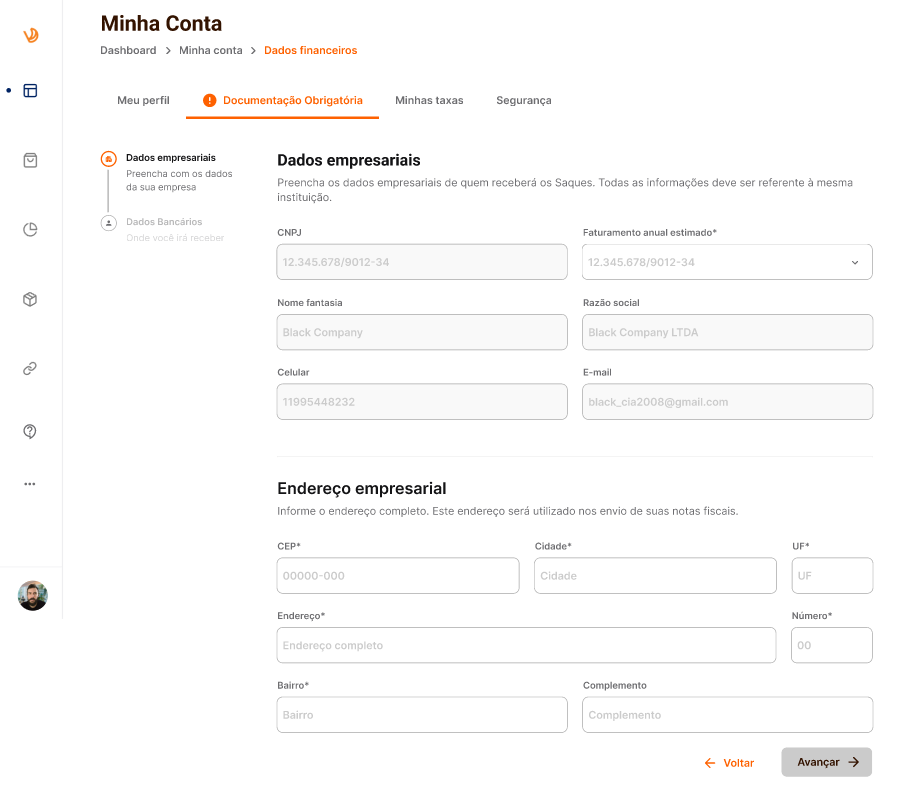Open the shopping bag icon in sidebar
The height and width of the screenshot is (785, 904).
click(x=30, y=160)
